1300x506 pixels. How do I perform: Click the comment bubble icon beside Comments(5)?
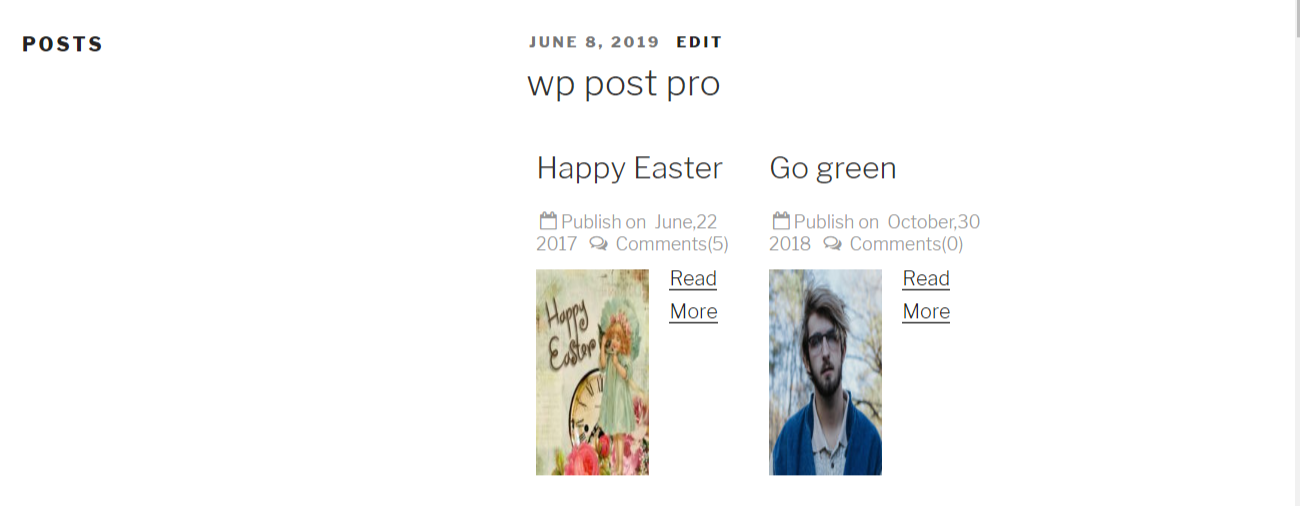tap(598, 244)
